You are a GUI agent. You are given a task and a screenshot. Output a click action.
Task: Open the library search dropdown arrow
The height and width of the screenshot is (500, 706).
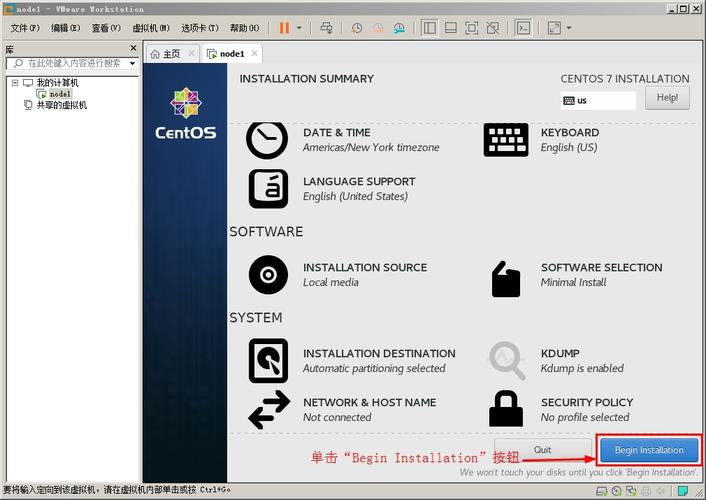tap(132, 64)
